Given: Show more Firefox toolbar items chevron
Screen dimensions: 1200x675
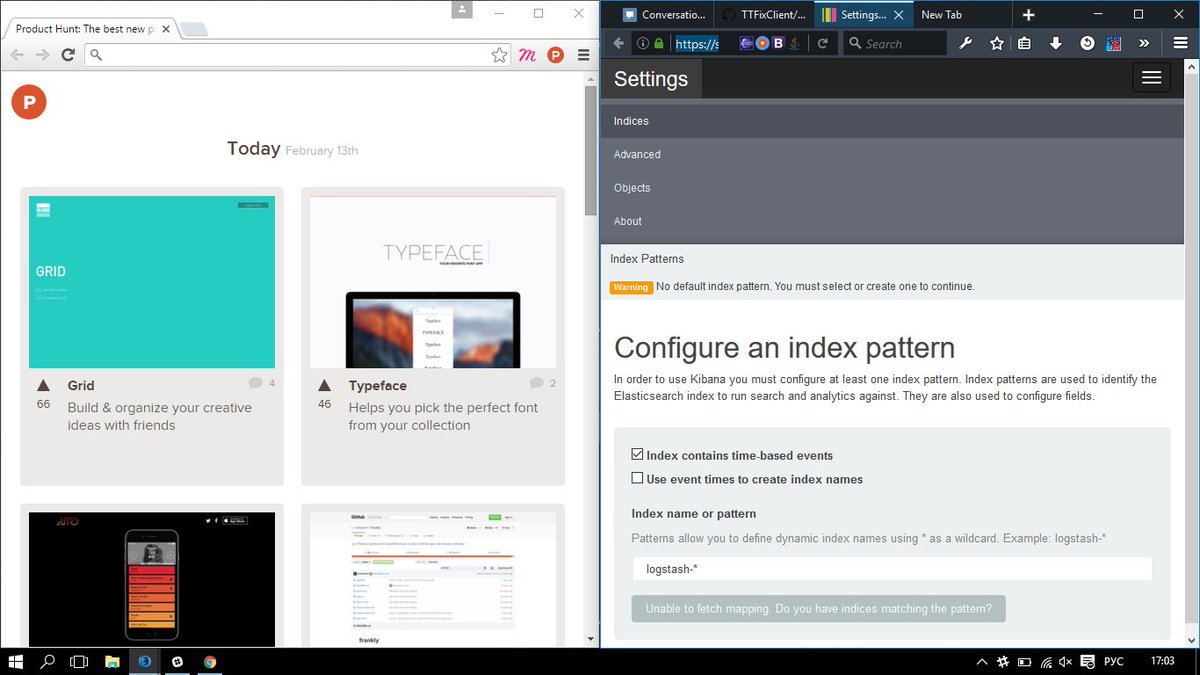Looking at the screenshot, I should point(1144,43).
